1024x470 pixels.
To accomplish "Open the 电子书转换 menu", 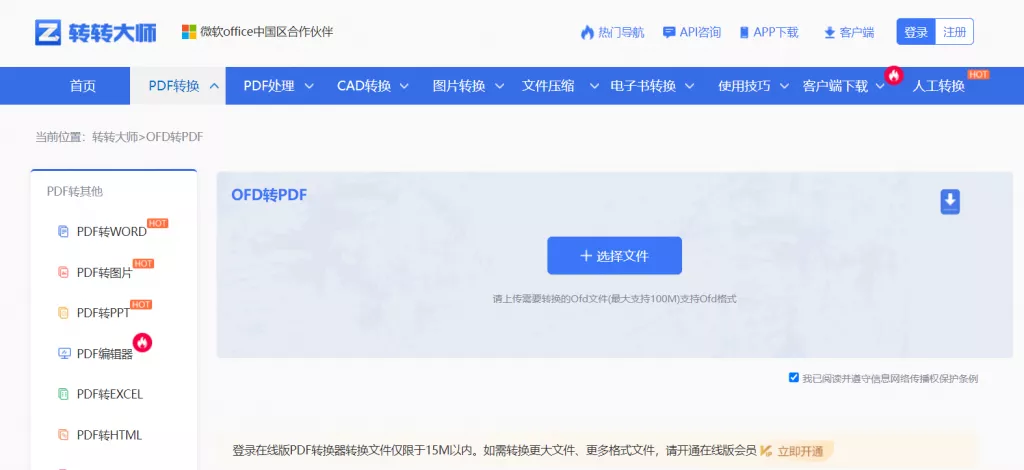I will (x=643, y=86).
